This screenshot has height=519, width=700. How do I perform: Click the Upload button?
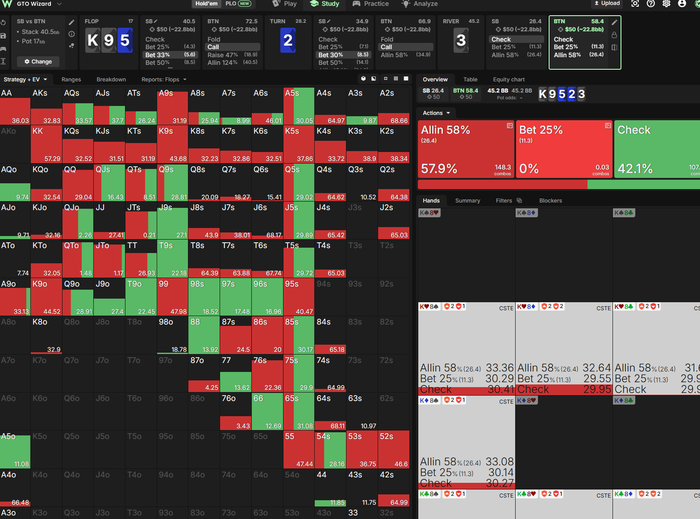tap(607, 4)
